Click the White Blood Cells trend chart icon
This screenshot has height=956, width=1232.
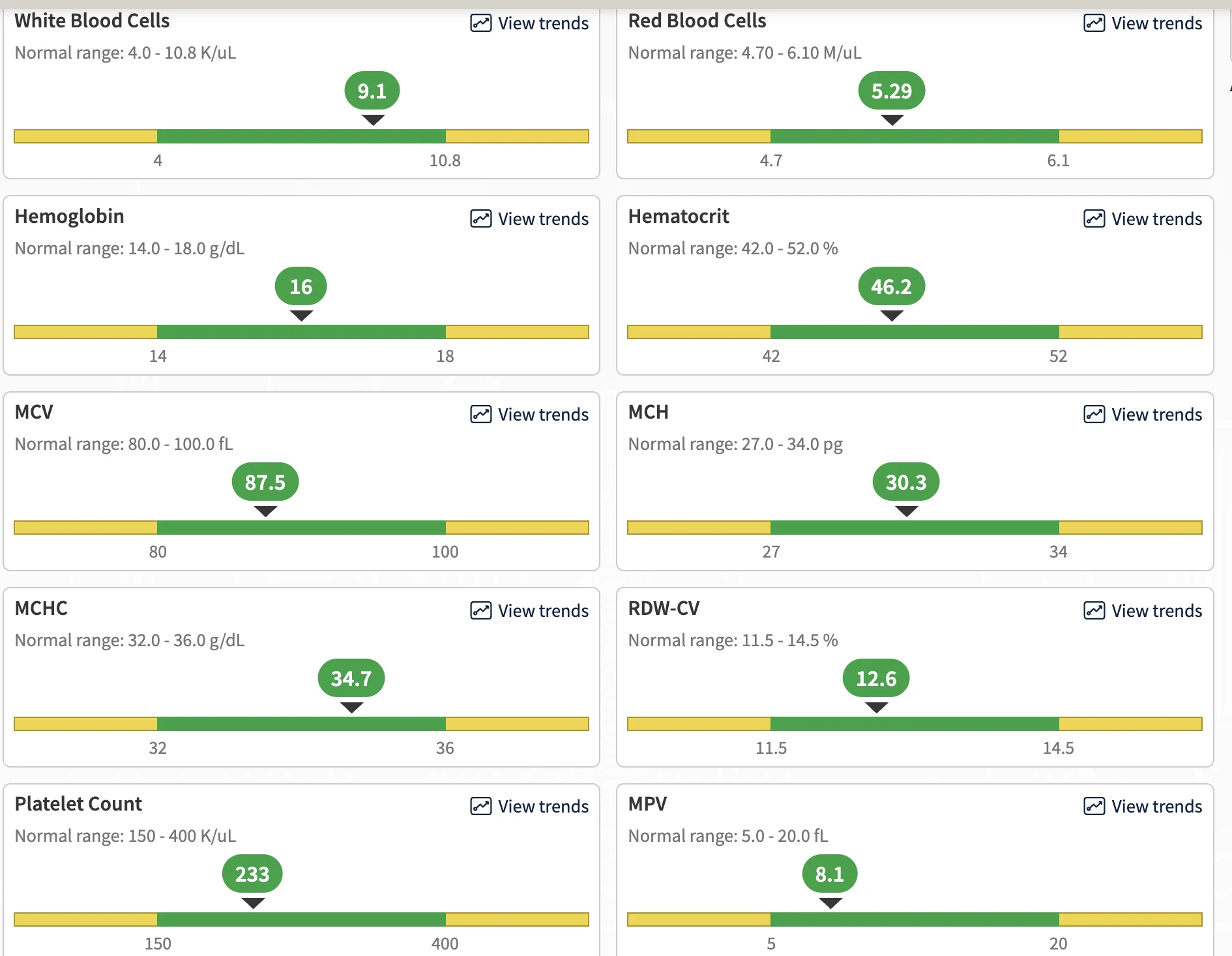tap(481, 23)
